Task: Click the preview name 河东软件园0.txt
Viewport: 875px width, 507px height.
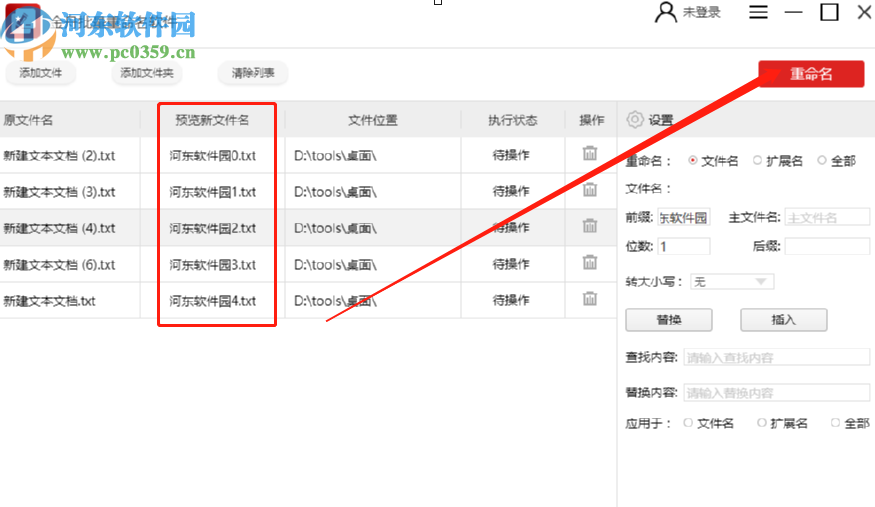Action: point(213,156)
